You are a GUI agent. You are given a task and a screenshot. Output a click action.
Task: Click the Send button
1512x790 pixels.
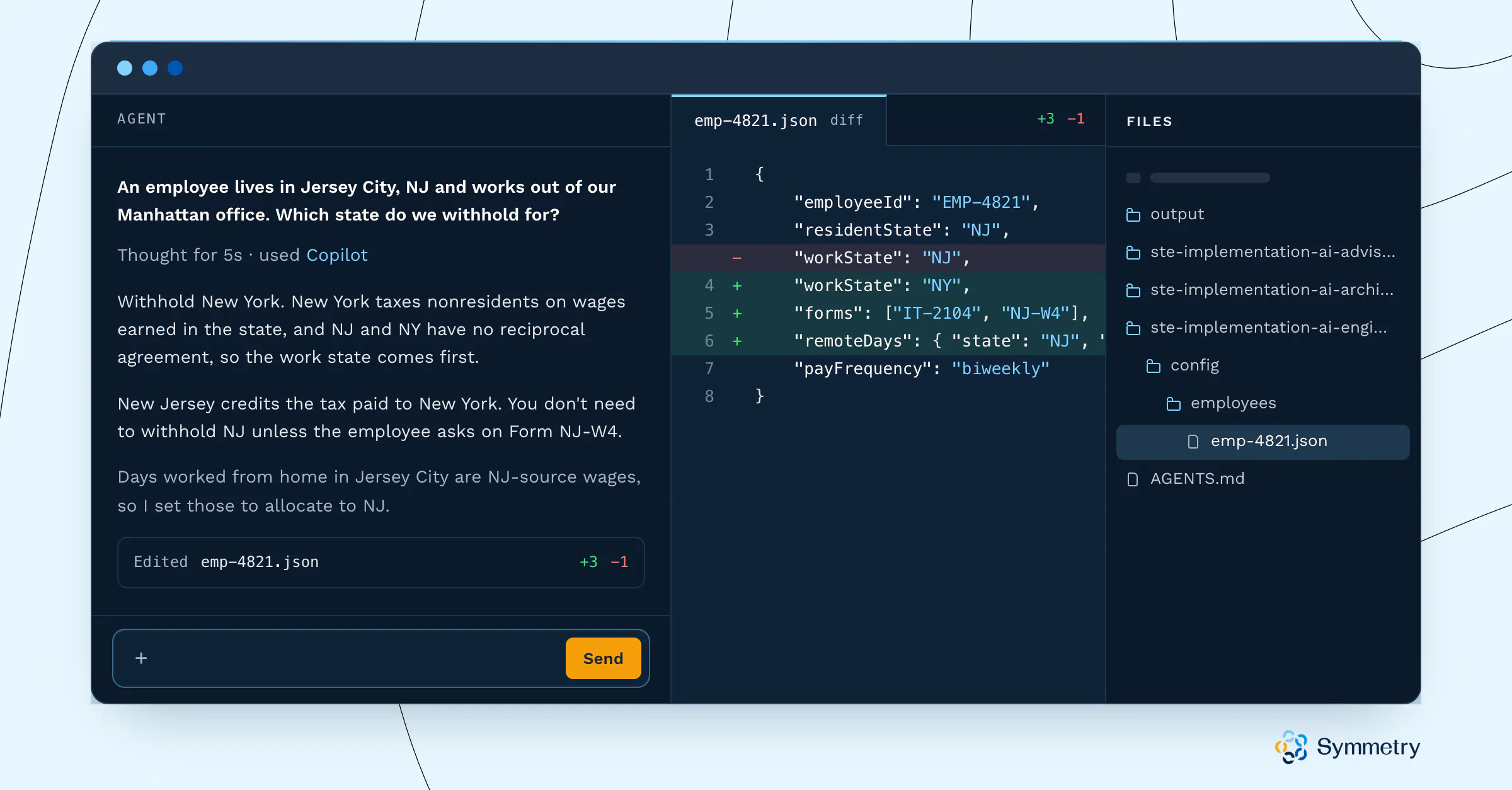[603, 658]
